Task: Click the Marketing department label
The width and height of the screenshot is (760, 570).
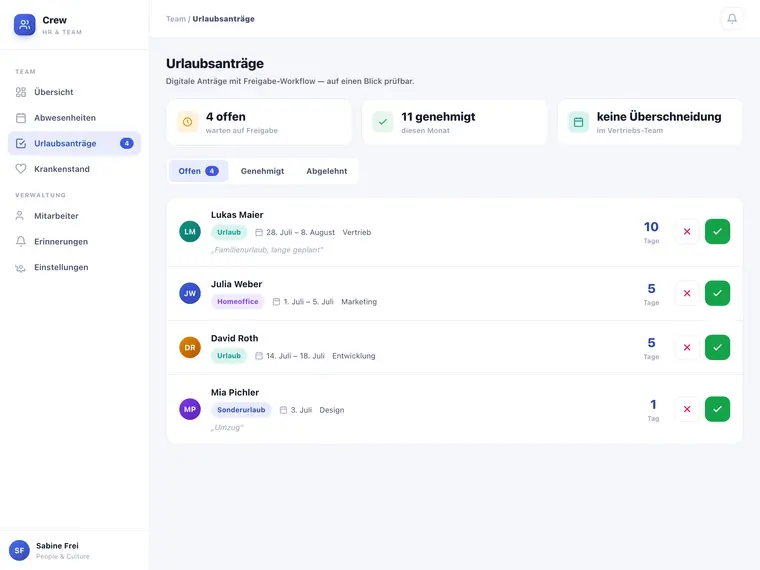Action: pos(359,301)
